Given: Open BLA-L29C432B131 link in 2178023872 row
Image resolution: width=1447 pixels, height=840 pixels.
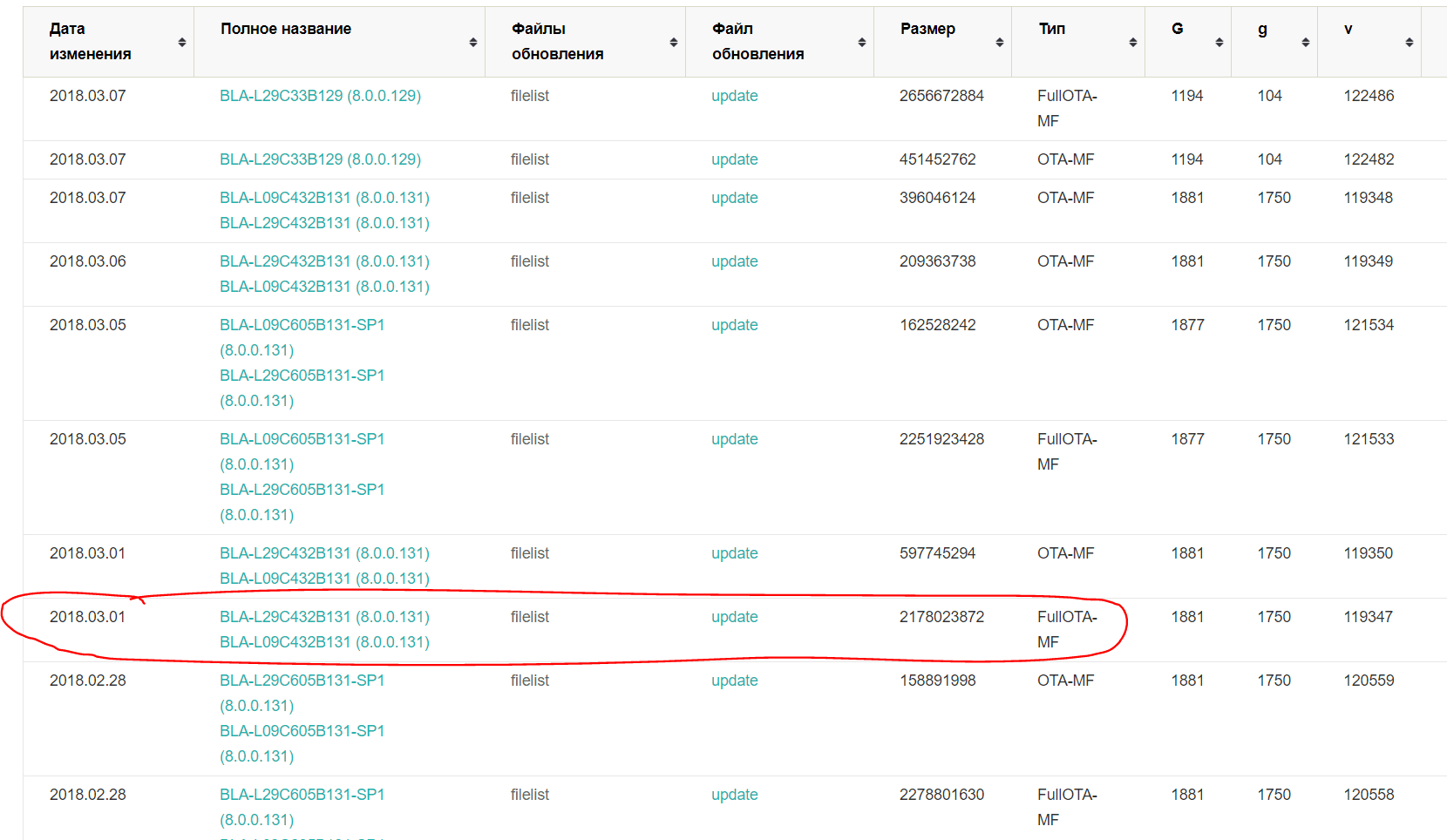Looking at the screenshot, I should [x=324, y=617].
